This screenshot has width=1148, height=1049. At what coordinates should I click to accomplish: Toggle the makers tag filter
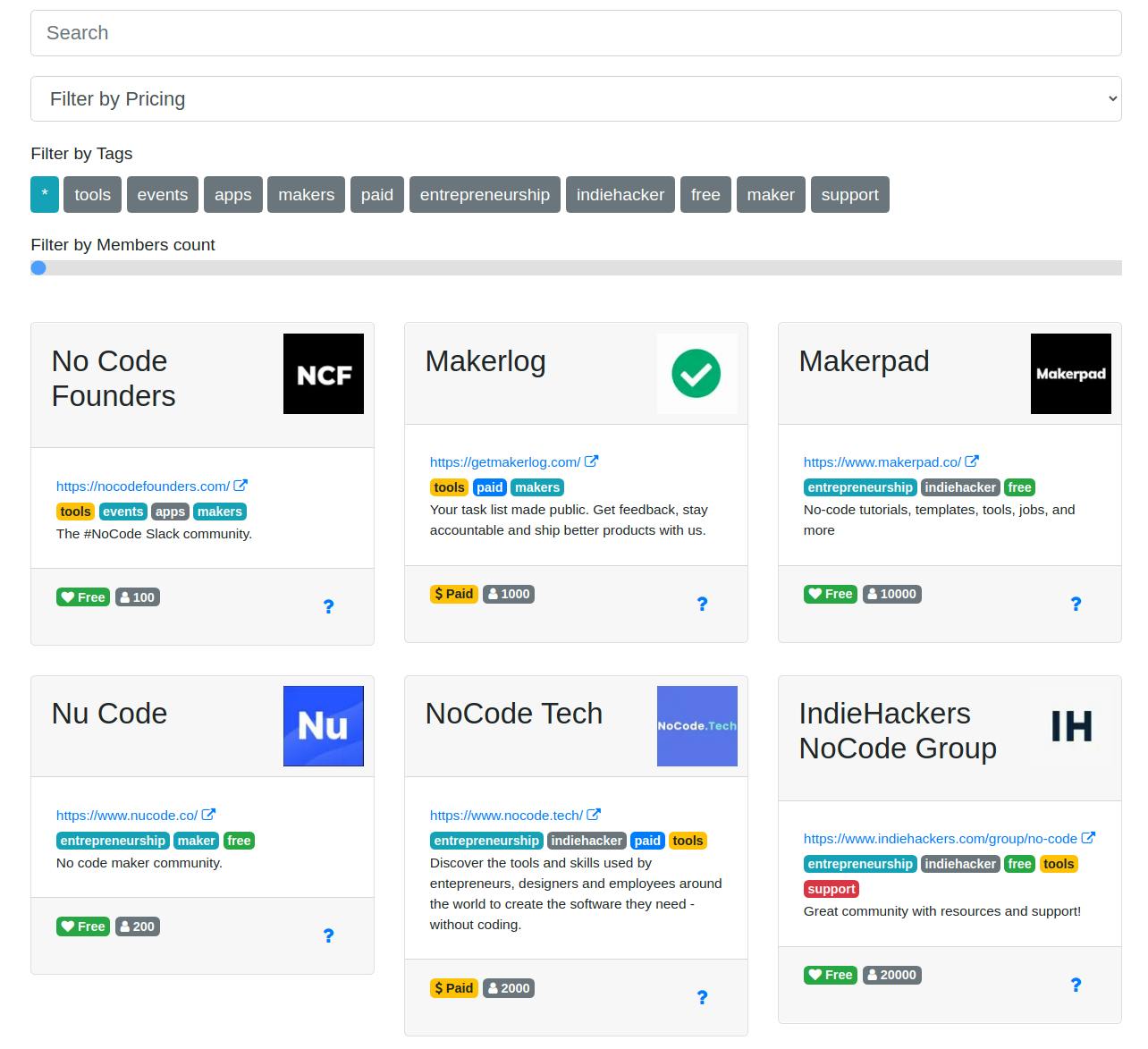pyautogui.click(x=307, y=195)
